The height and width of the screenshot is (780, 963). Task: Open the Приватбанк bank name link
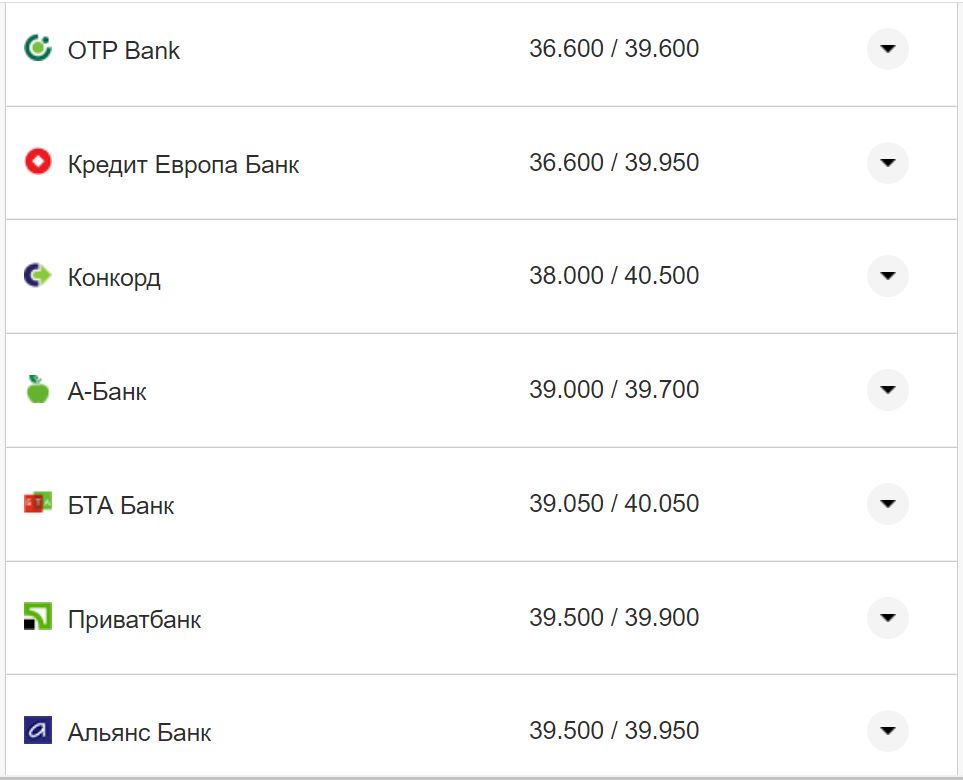point(134,619)
